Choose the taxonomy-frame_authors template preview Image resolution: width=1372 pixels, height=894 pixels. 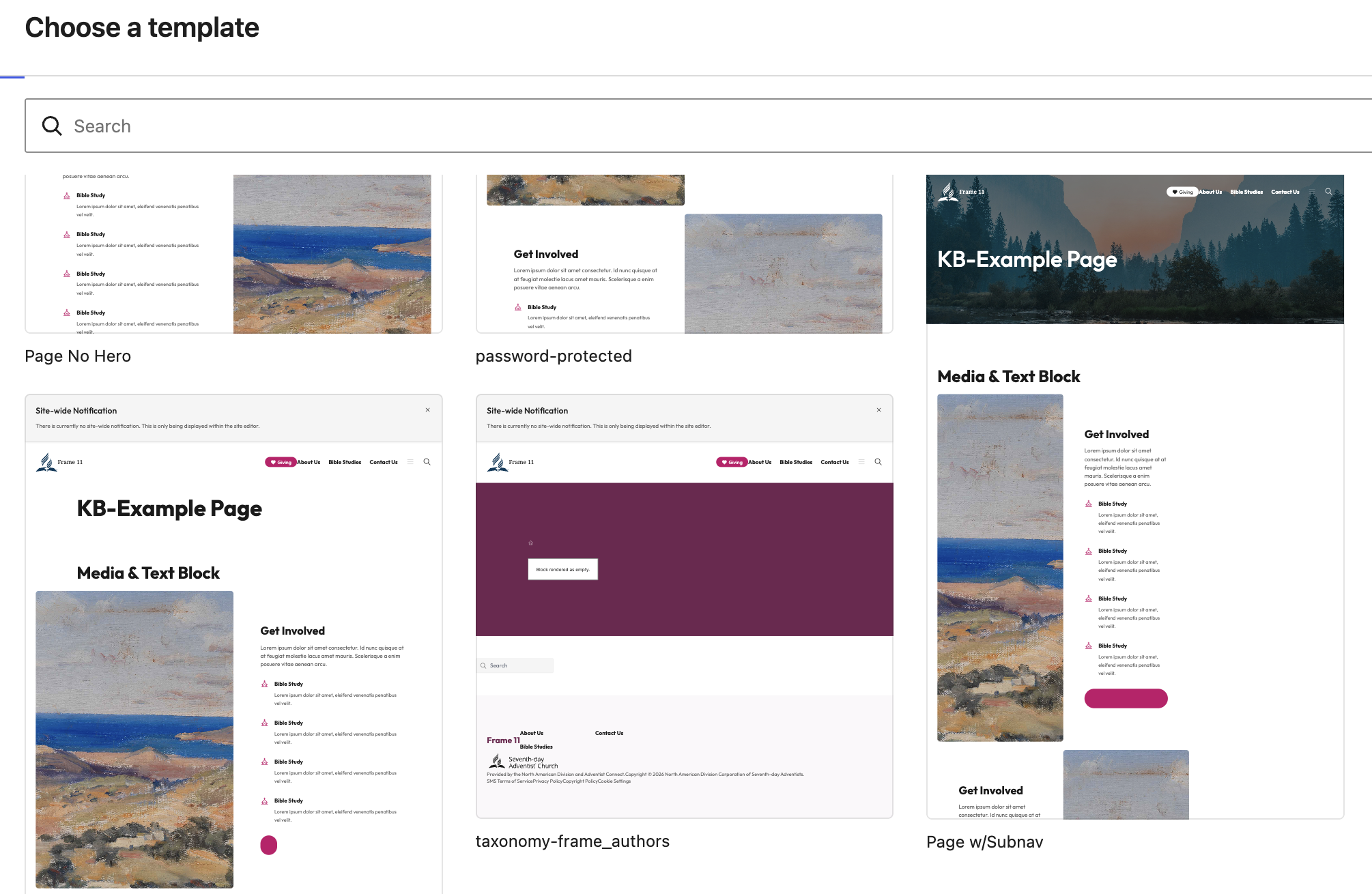click(685, 606)
